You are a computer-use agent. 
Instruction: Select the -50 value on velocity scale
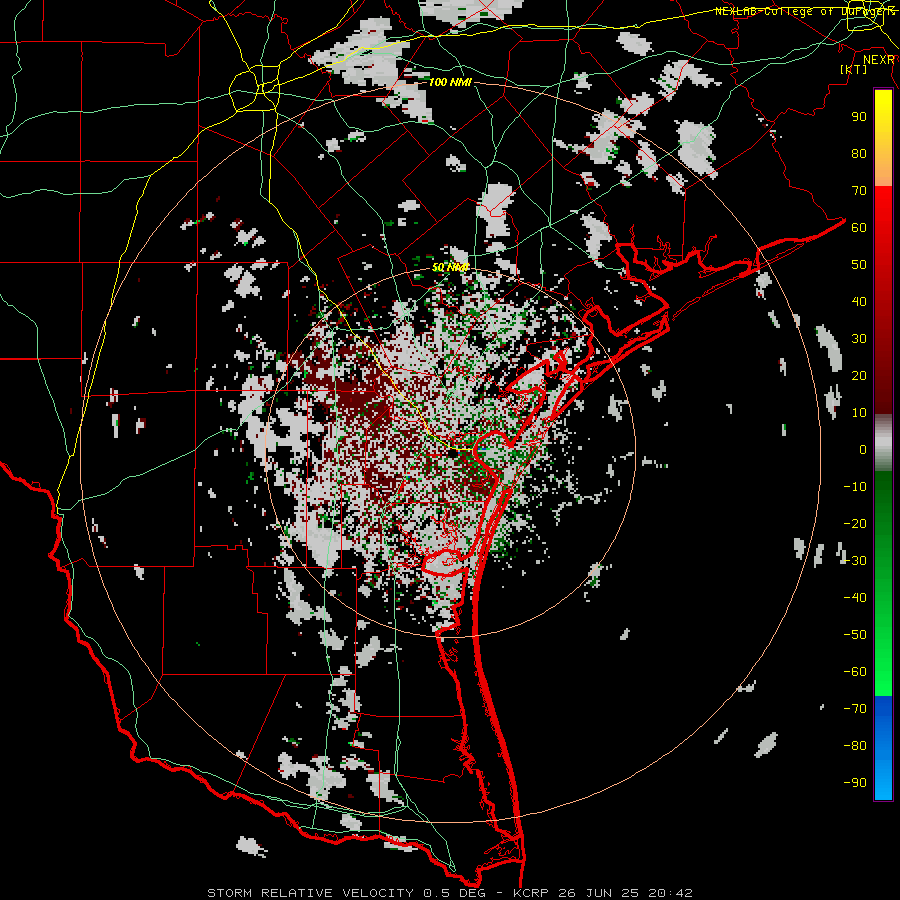855,634
